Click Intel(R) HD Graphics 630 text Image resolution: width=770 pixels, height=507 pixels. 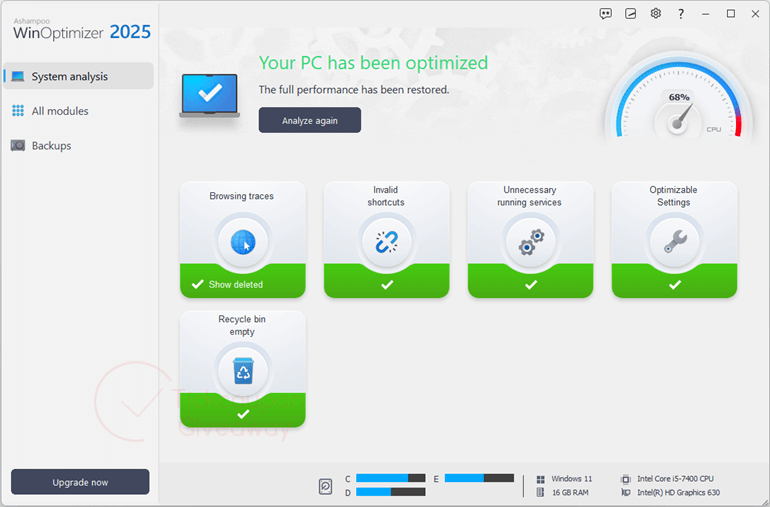(x=679, y=492)
